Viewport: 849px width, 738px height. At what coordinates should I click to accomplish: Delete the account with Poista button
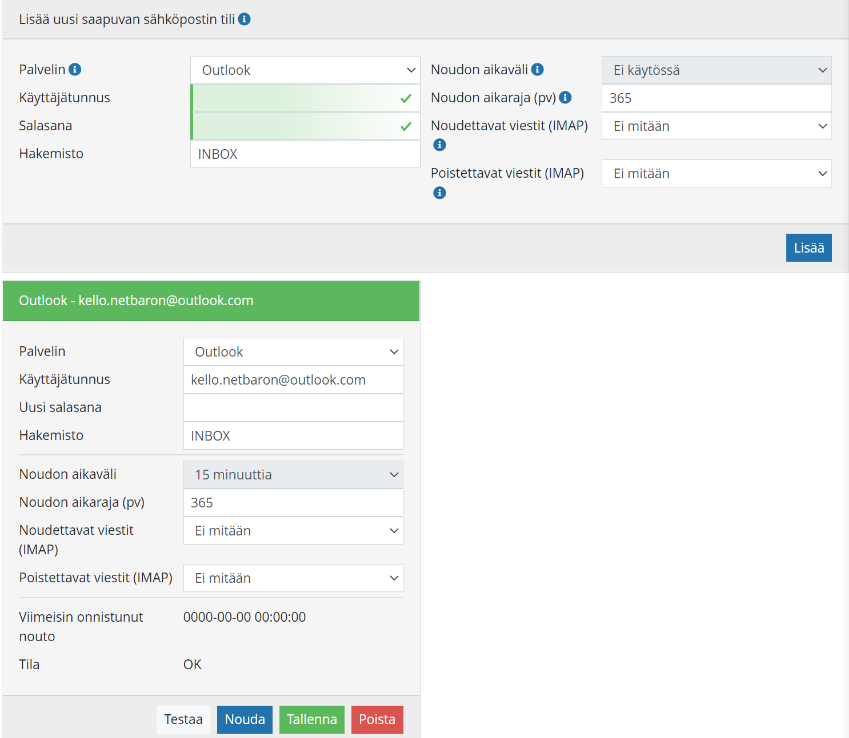click(377, 719)
